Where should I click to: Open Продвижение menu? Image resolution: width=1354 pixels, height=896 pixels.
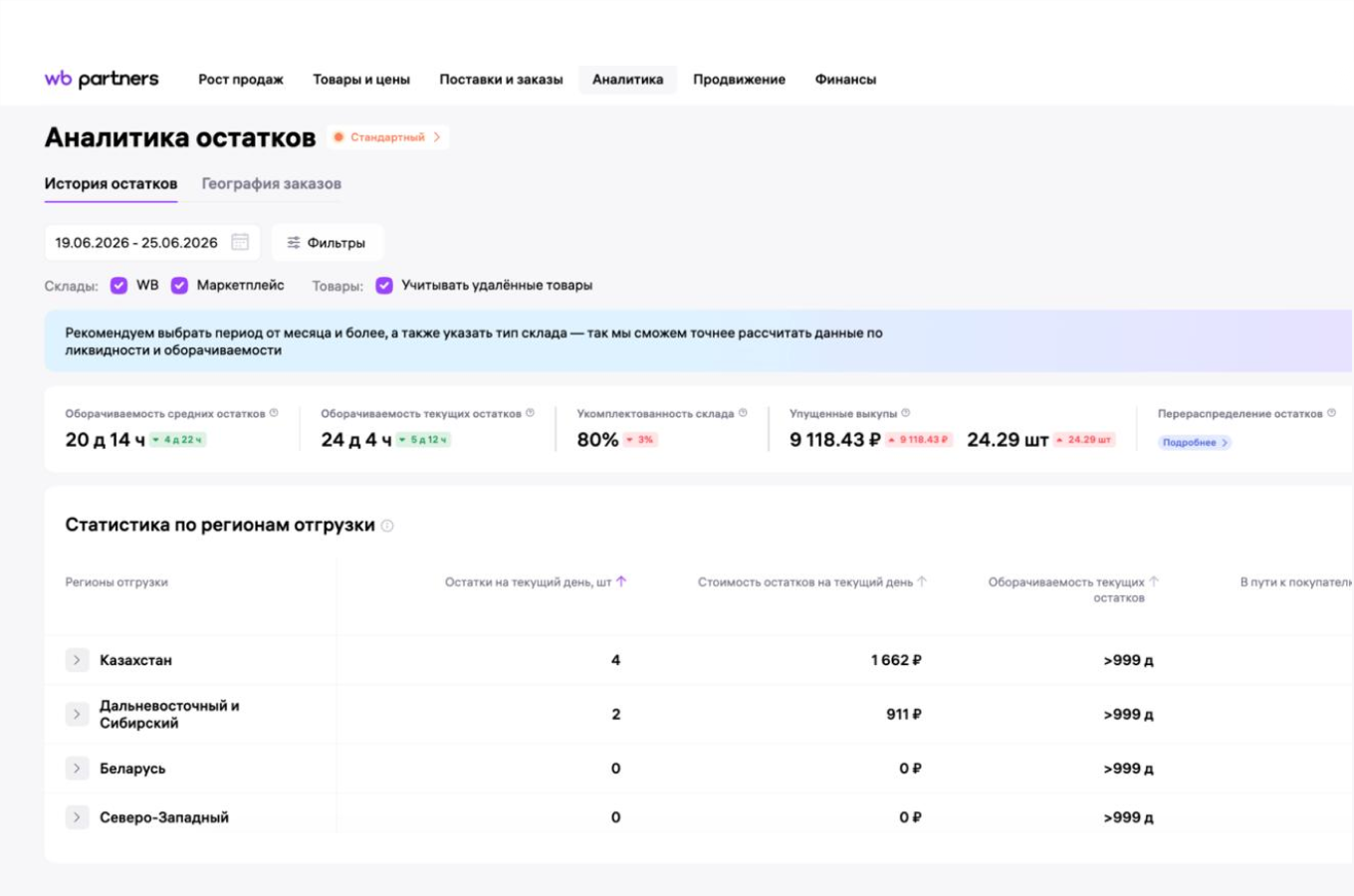pyautogui.click(x=739, y=80)
